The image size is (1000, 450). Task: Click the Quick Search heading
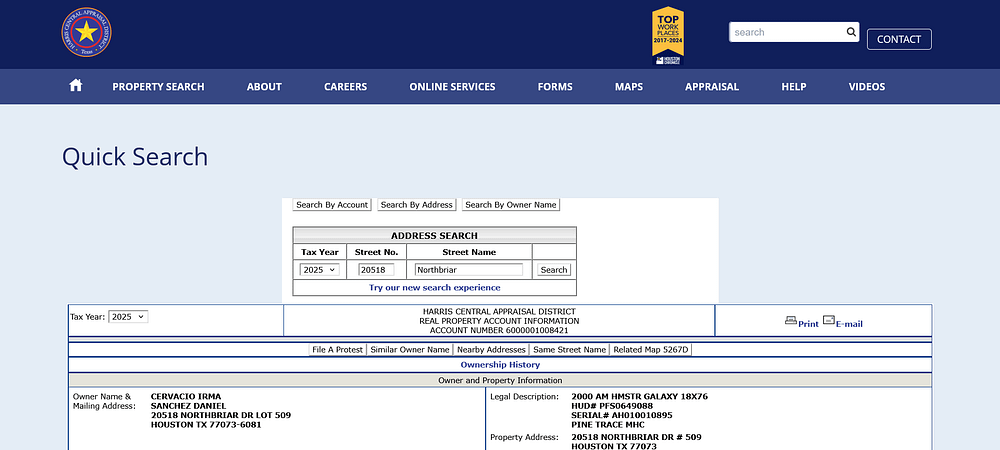pyautogui.click(x=135, y=157)
